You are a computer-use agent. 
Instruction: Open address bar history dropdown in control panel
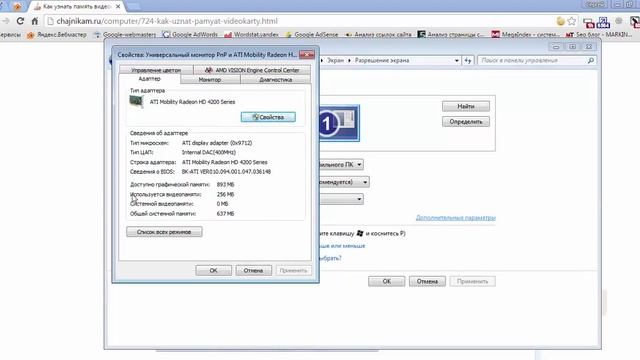(x=456, y=60)
